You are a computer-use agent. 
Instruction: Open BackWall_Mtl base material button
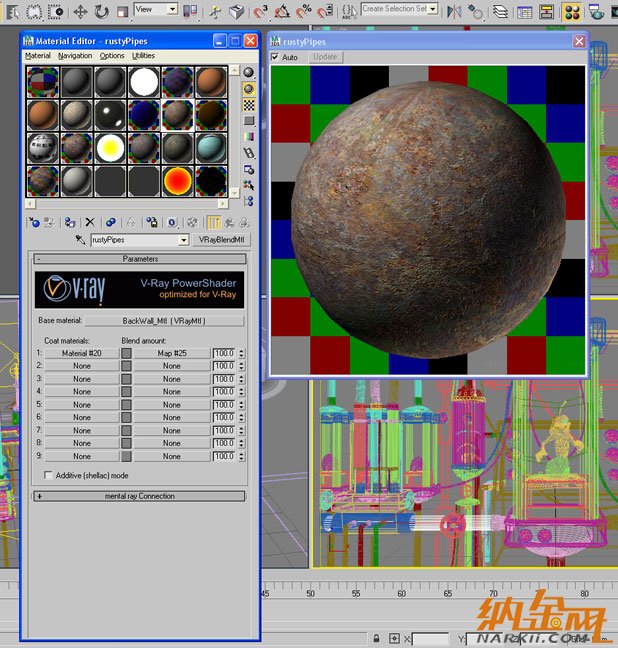(164, 321)
